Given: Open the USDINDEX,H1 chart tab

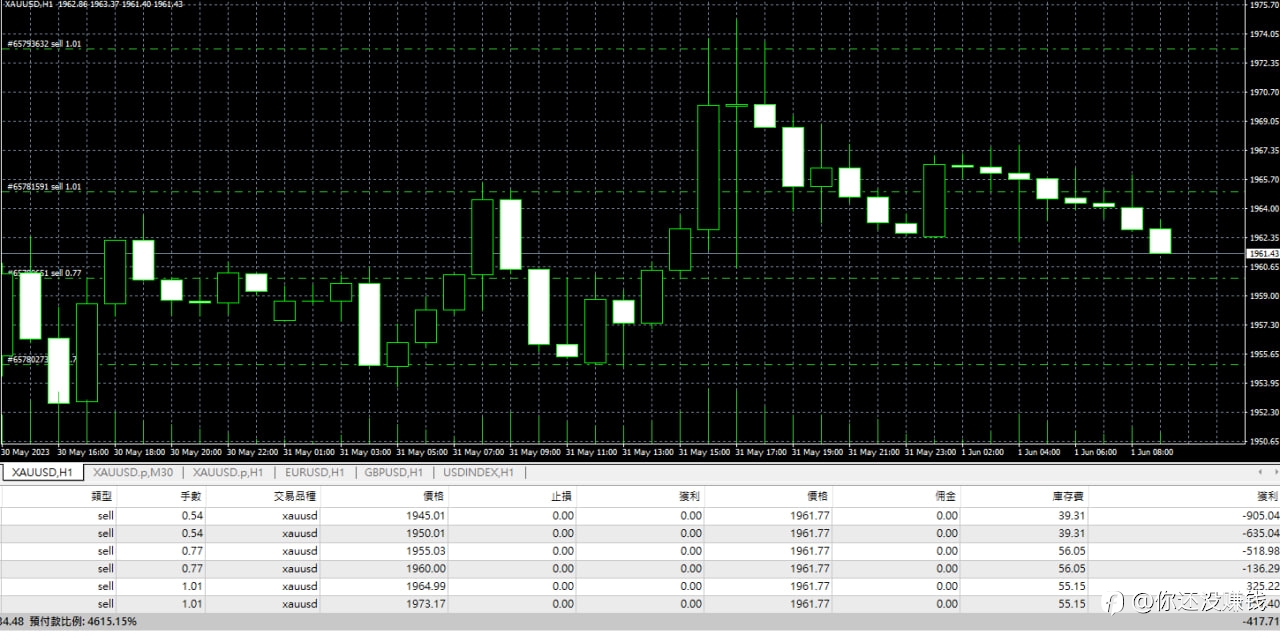Looking at the screenshot, I should point(478,472).
